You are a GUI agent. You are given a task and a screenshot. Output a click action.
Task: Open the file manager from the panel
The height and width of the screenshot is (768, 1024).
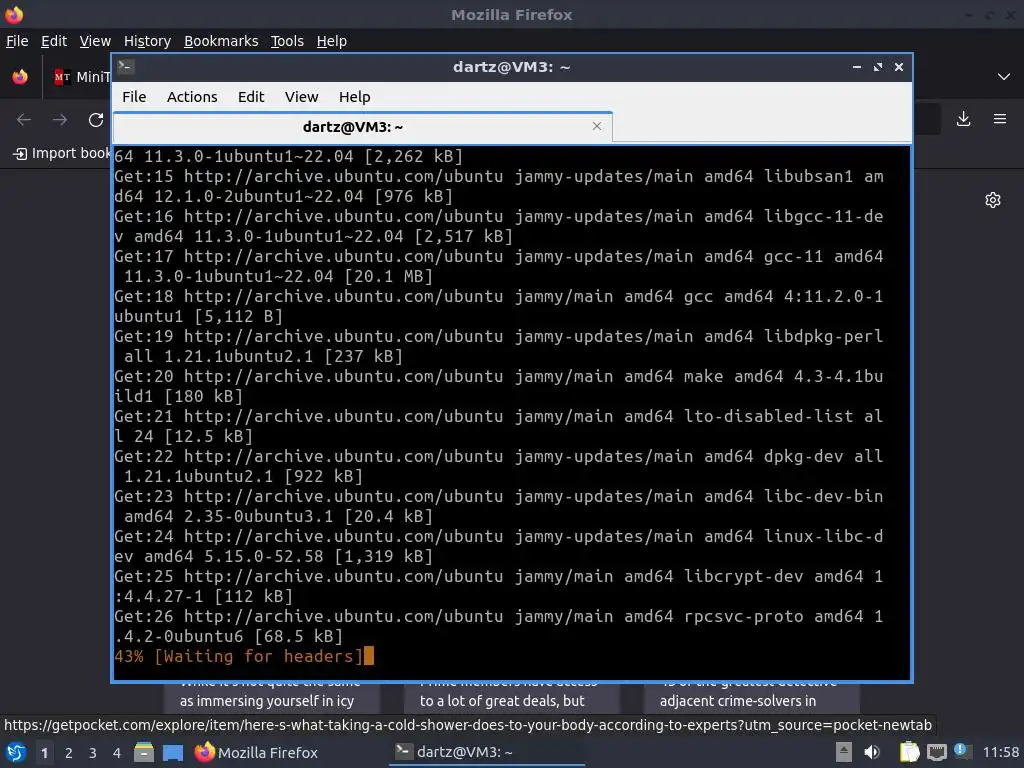tap(144, 752)
